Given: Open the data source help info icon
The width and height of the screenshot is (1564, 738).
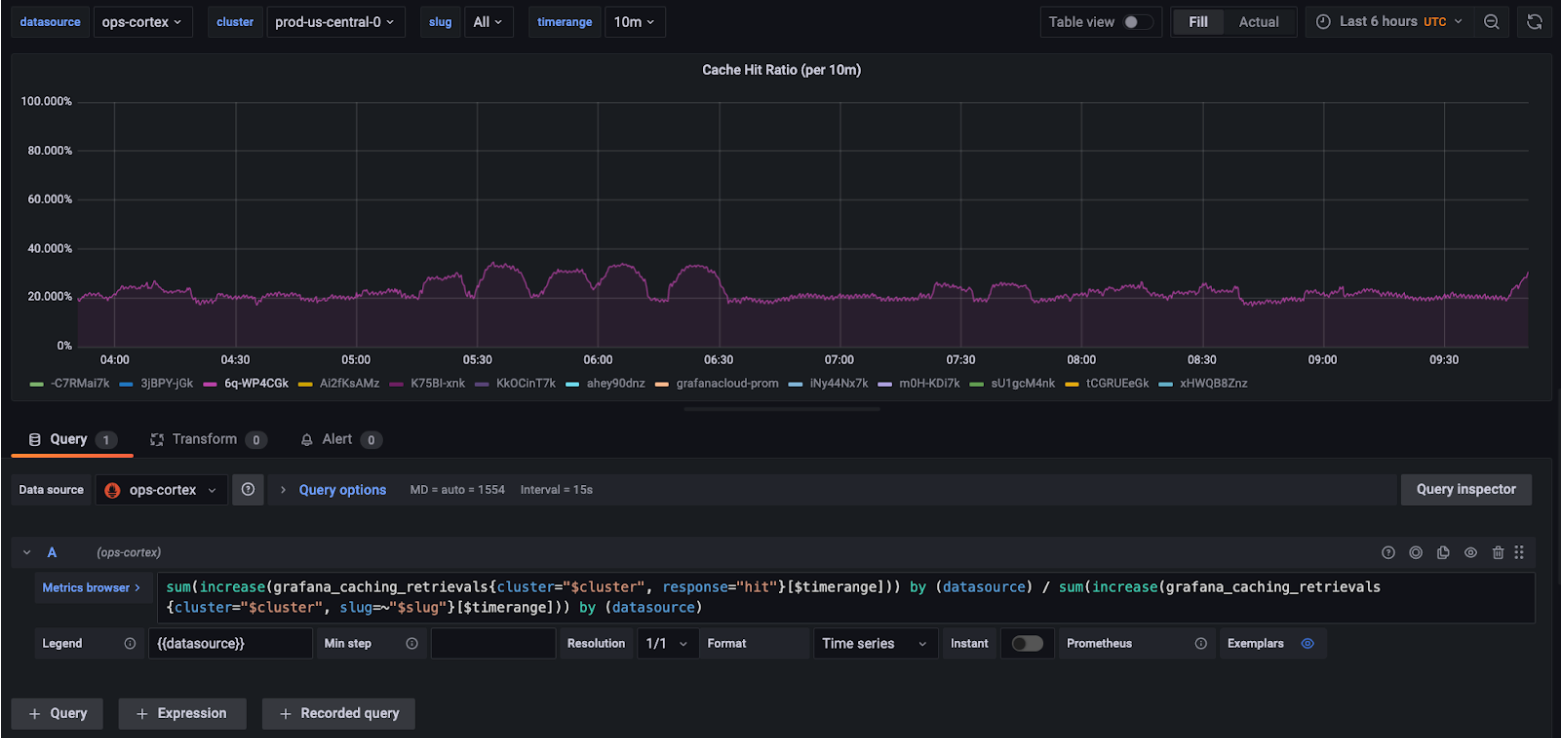Looking at the screenshot, I should tap(247, 489).
